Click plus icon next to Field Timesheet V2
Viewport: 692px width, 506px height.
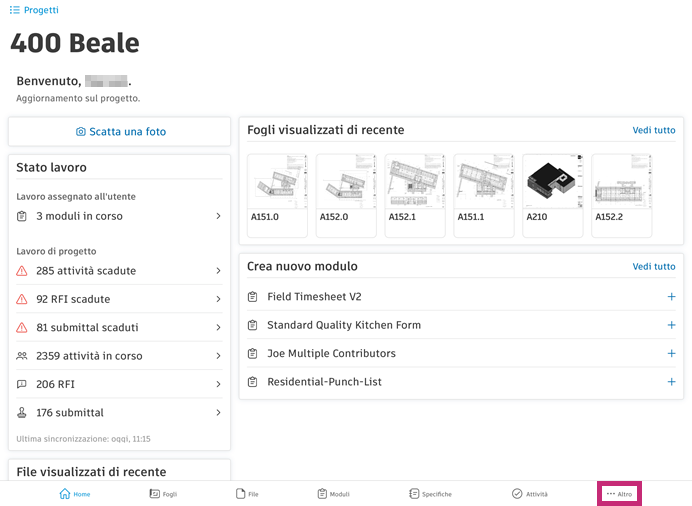[671, 297]
